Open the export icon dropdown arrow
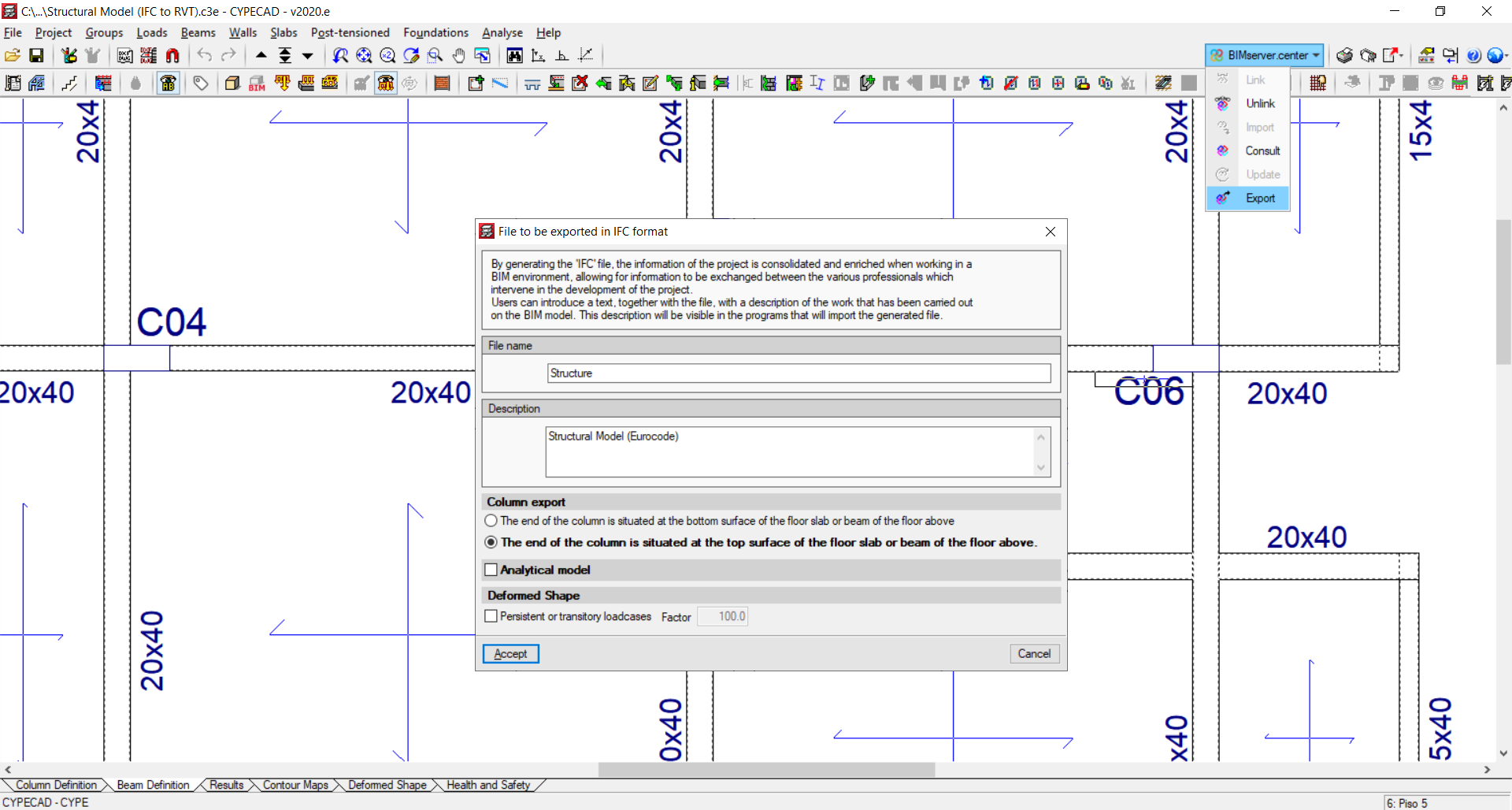Image resolution: width=1512 pixels, height=810 pixels. (1401, 57)
